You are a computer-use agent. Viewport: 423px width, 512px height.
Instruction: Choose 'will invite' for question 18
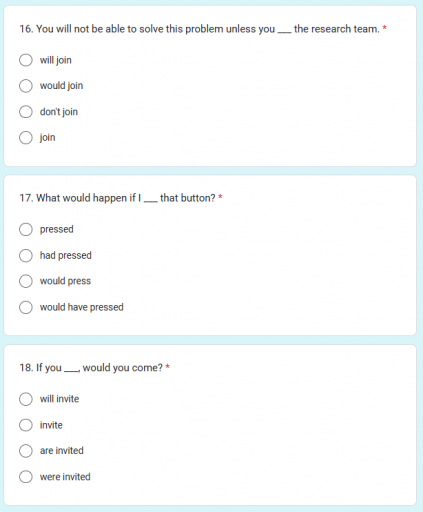[x=26, y=399]
